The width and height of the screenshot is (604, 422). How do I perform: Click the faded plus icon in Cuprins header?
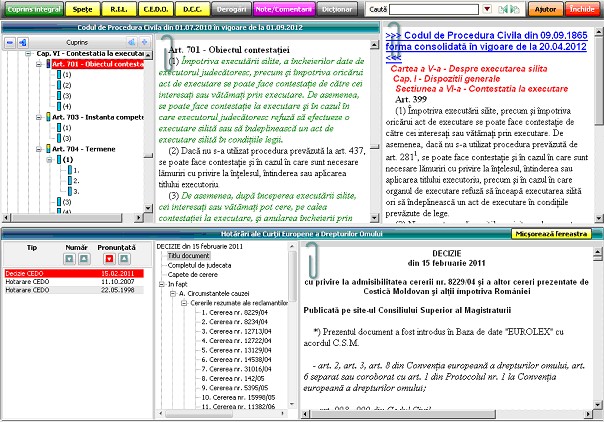point(144,42)
